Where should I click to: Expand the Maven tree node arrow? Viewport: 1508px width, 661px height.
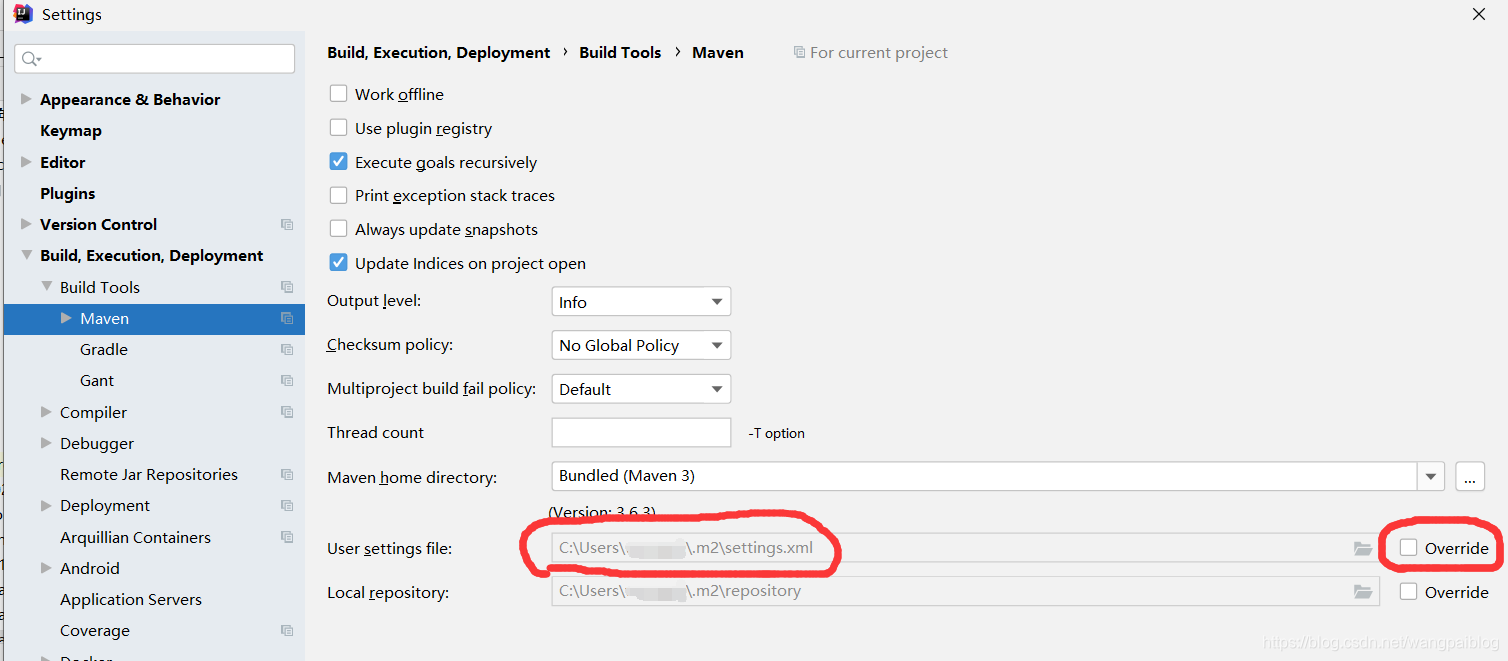(x=66, y=318)
